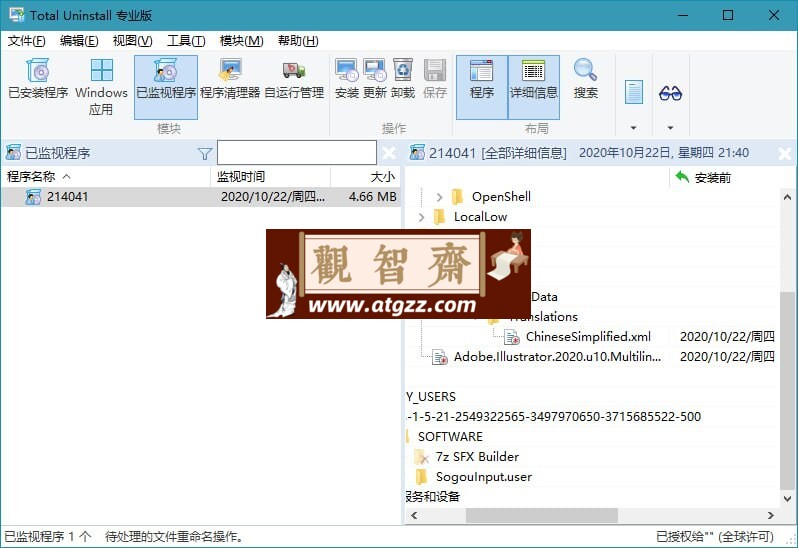Image resolution: width=798 pixels, height=548 pixels.
Task: Open the Windows 应用 module
Action: pos(101,87)
